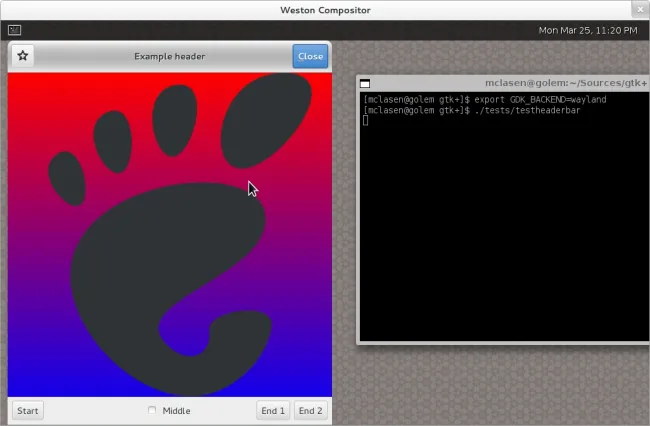Click the clock showing Mon Mar 25, 11:20 PM
The width and height of the screenshot is (650, 426).
588,30
